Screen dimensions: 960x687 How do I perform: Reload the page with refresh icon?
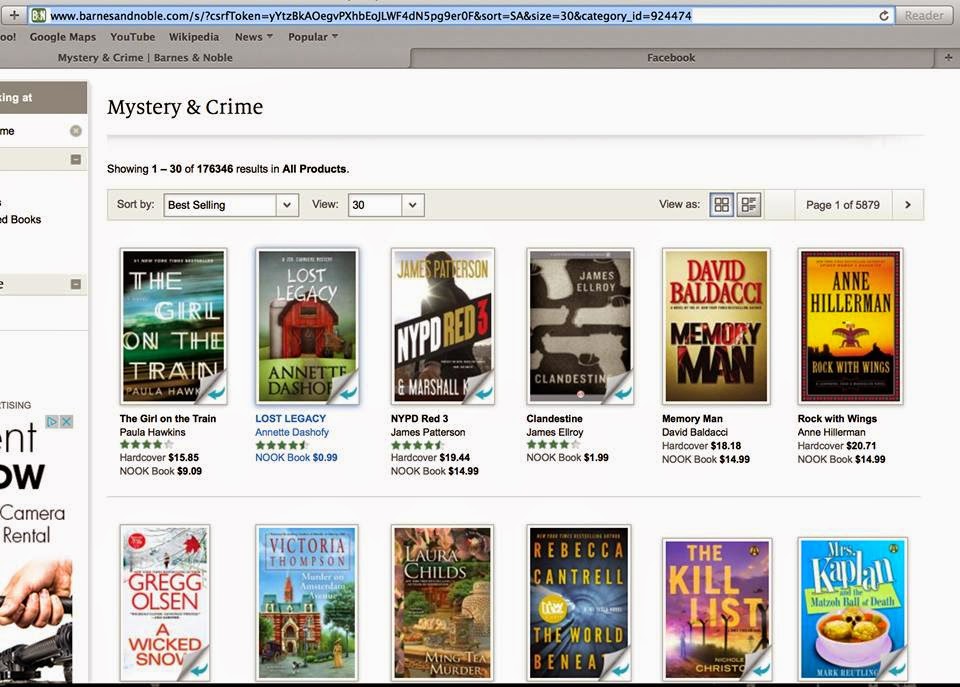883,16
